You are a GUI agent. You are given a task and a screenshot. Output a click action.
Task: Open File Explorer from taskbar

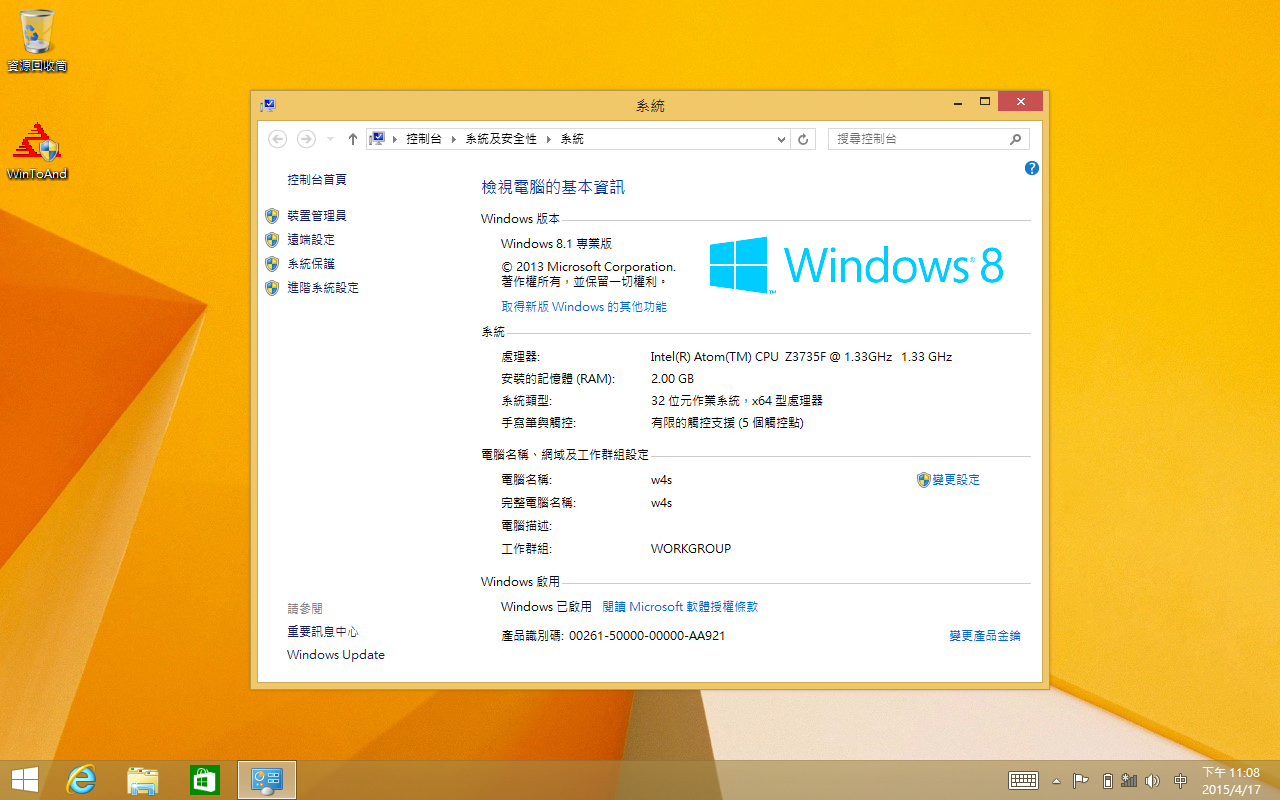(143, 780)
